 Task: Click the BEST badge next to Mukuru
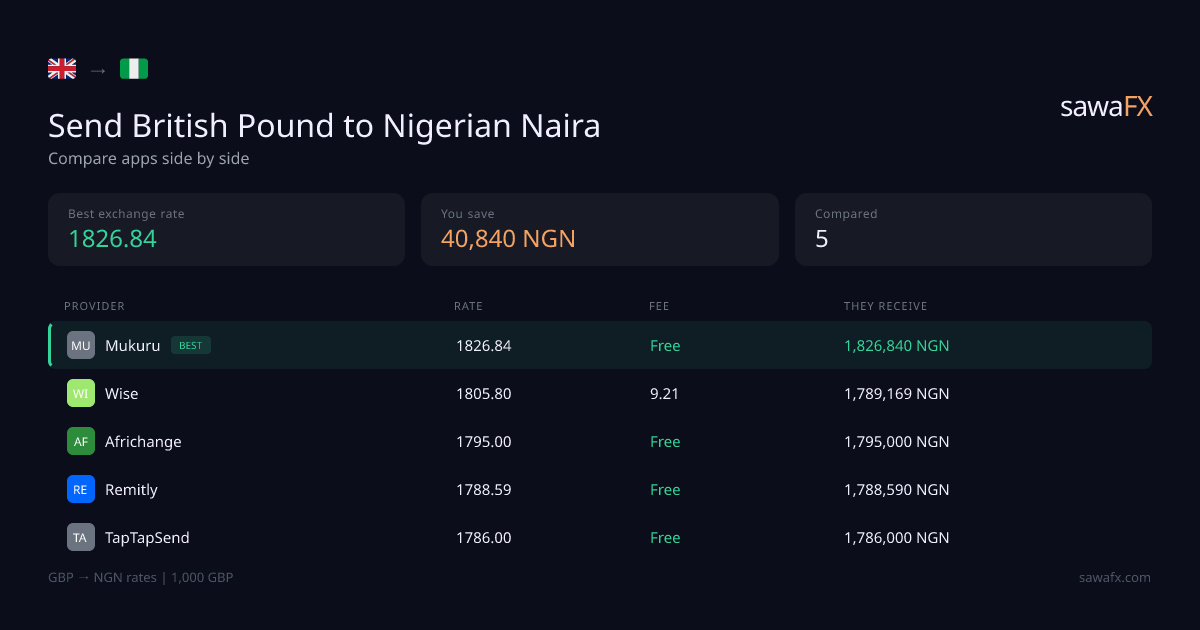pyautogui.click(x=191, y=346)
